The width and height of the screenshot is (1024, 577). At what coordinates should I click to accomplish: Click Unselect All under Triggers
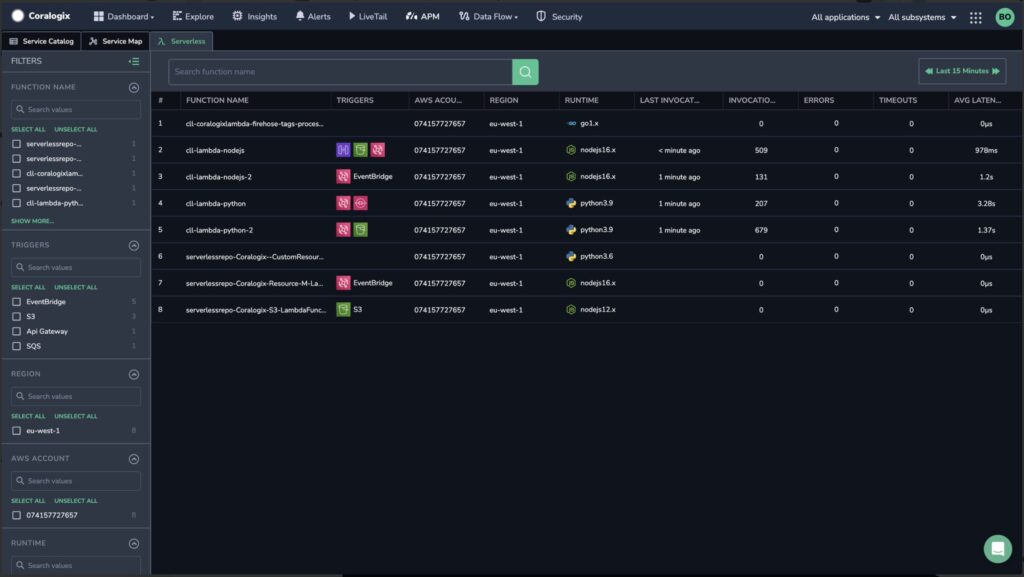coord(76,287)
